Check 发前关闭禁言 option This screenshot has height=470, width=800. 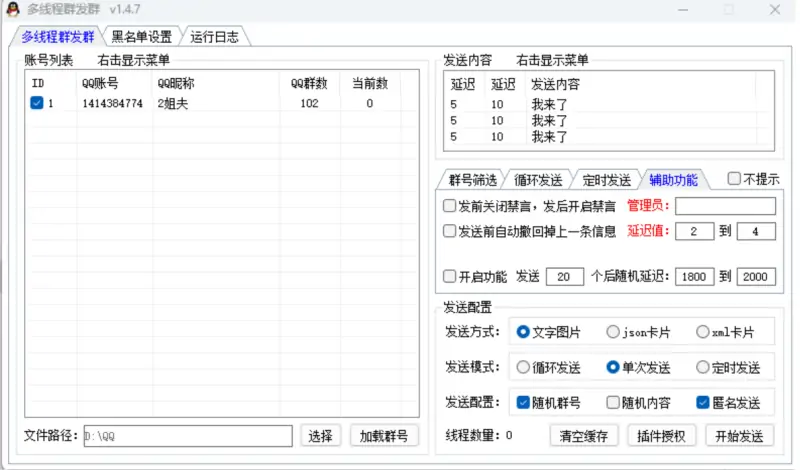click(450, 206)
